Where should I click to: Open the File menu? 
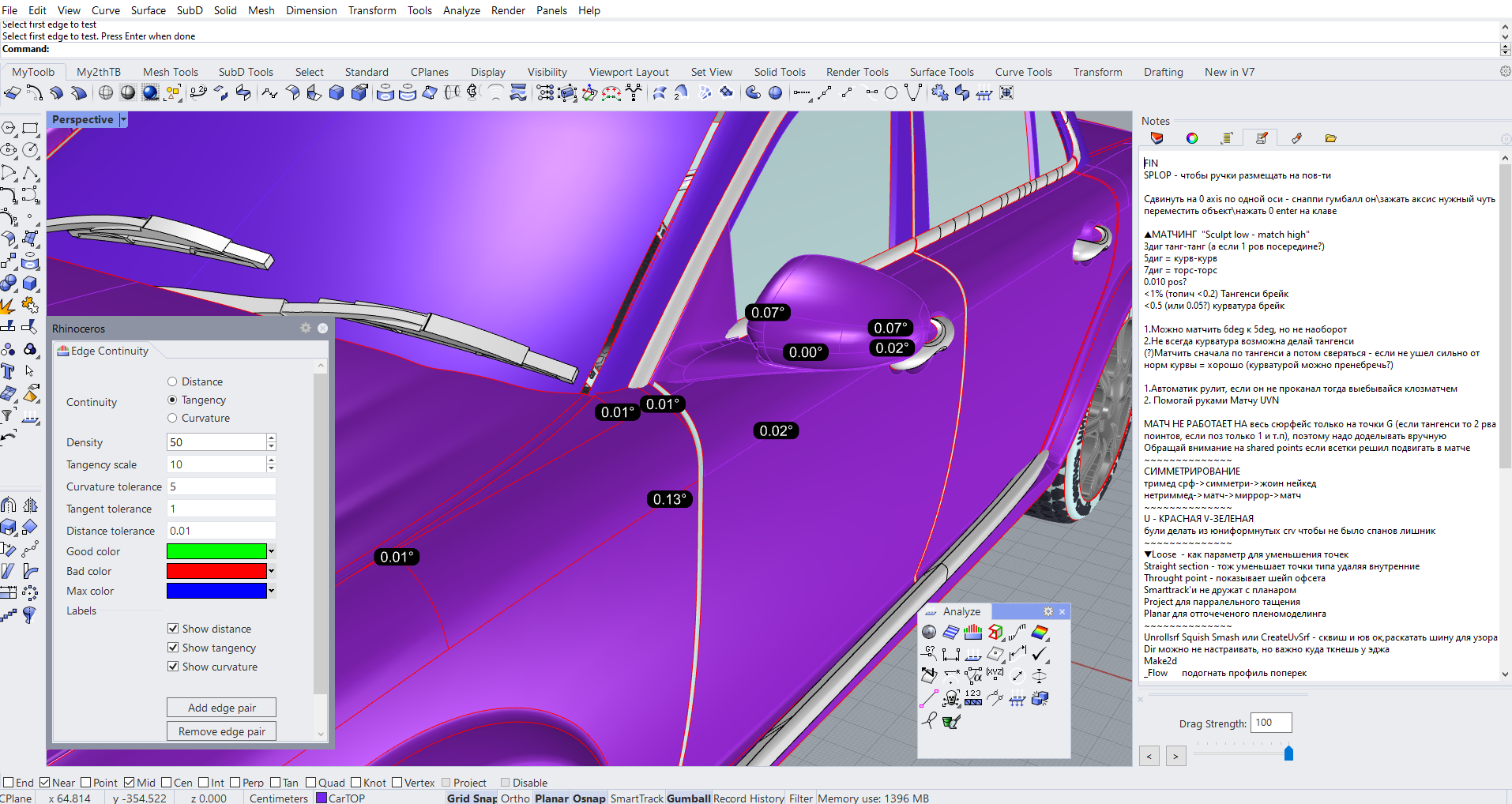9,10
